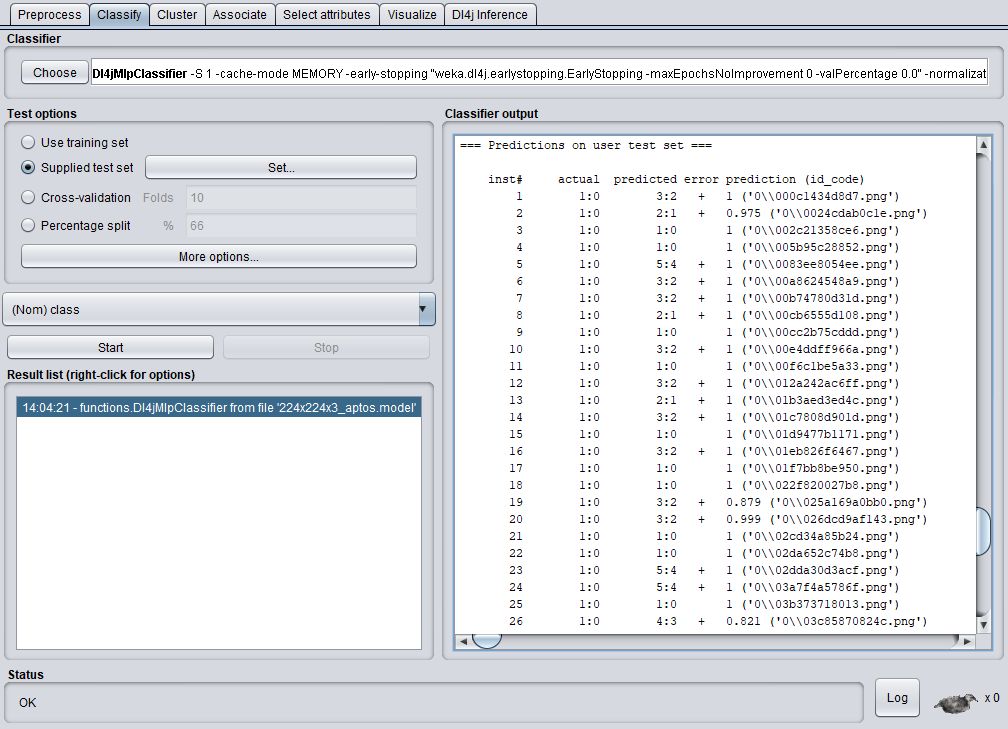Click the horizontal scroll left arrow
The width and height of the screenshot is (1008, 729).
pyautogui.click(x=463, y=641)
